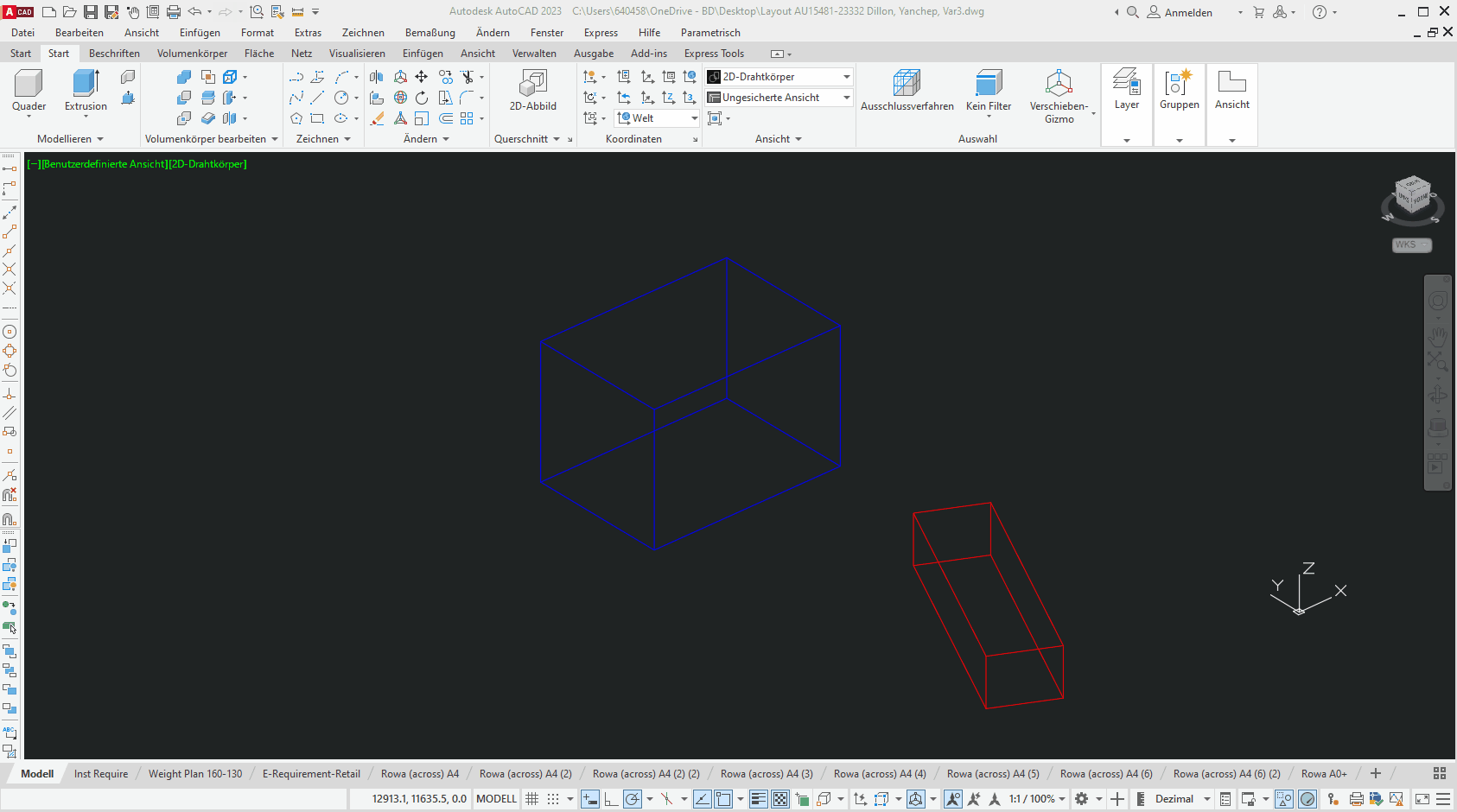
Task: Select the Polygon draw tool
Action: 296,118
